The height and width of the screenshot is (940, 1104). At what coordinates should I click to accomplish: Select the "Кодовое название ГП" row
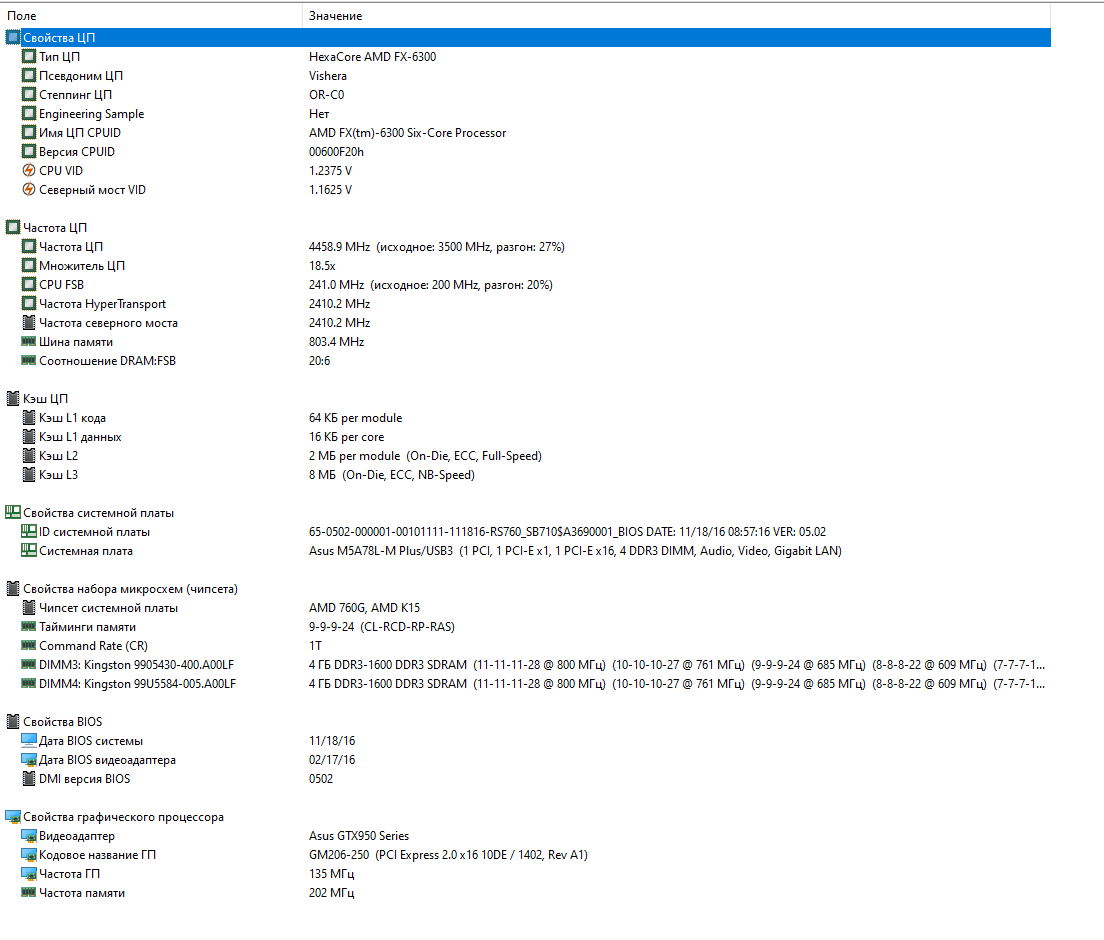click(97, 855)
